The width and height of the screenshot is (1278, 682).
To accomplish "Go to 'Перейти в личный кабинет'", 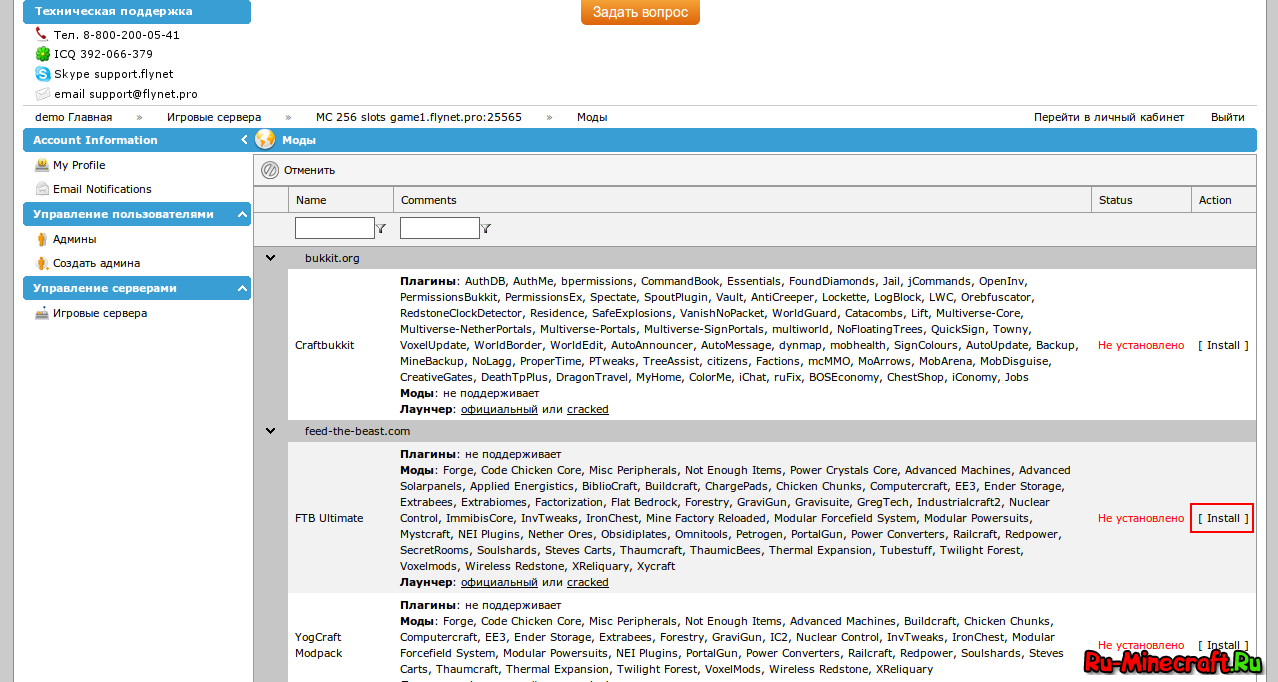I will 1109,117.
